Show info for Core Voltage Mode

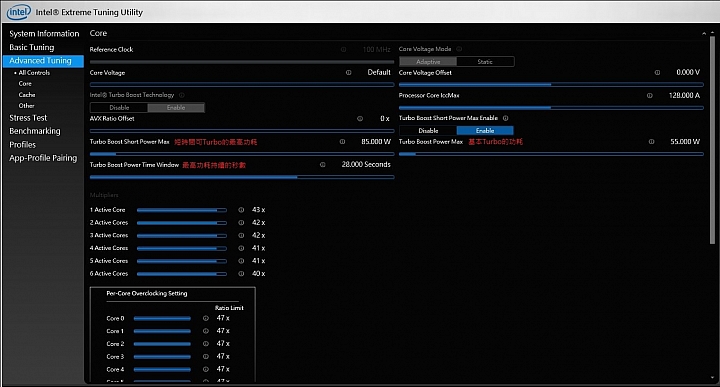[459, 49]
